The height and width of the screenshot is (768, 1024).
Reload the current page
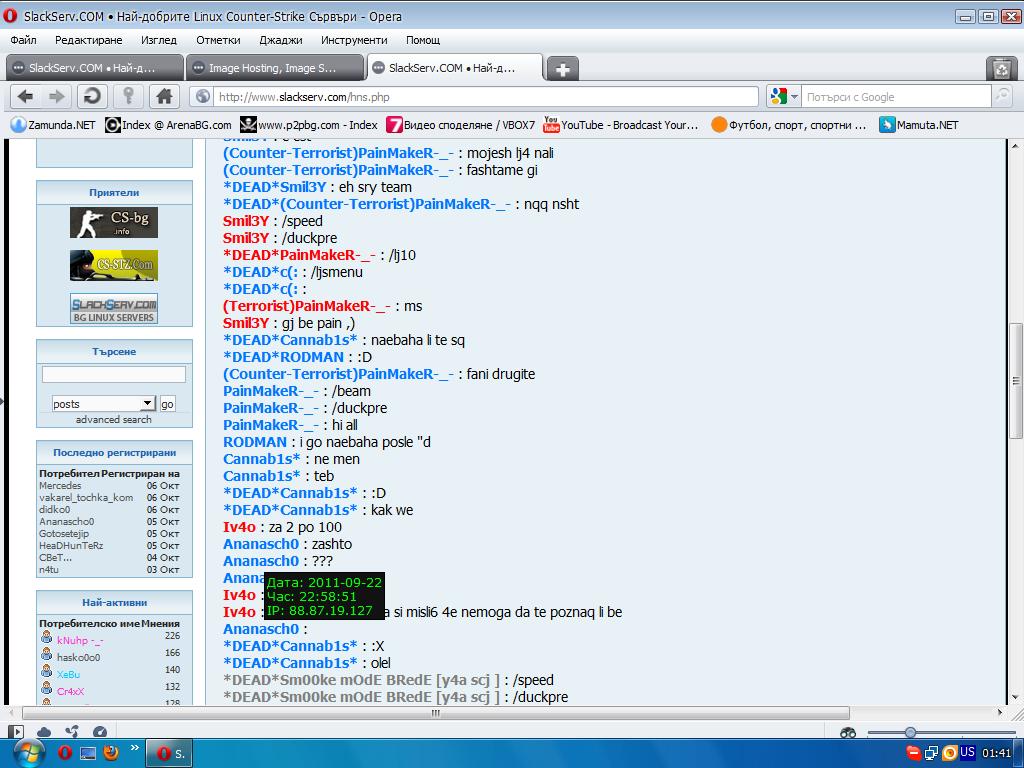click(x=92, y=97)
